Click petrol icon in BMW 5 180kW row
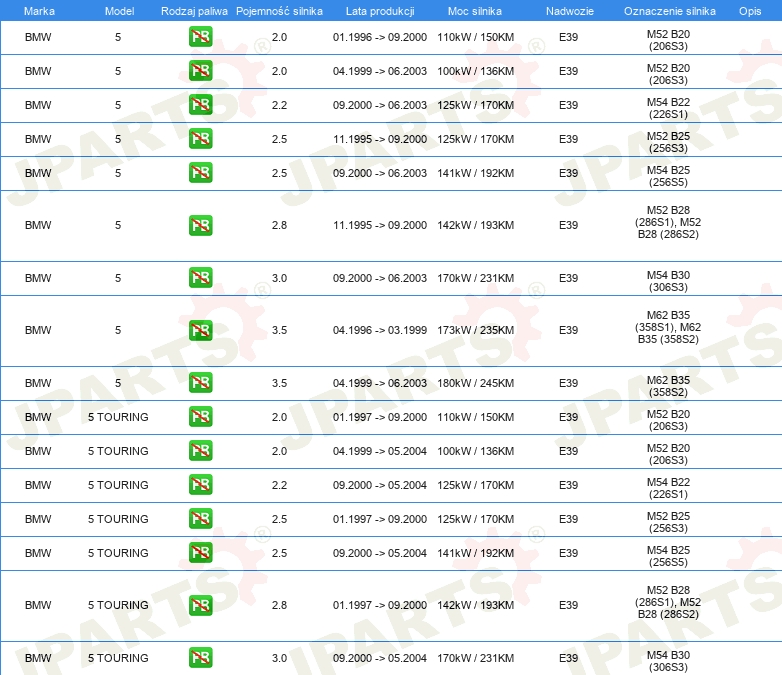 coord(200,383)
